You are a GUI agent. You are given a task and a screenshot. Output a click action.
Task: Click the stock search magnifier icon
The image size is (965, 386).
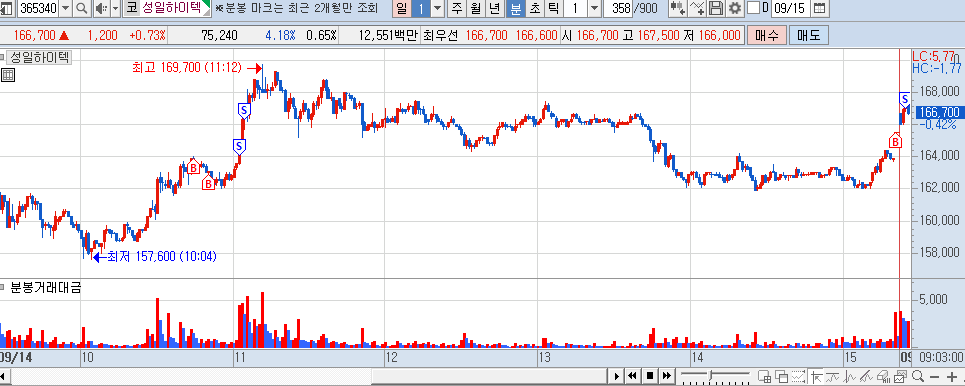(x=82, y=8)
